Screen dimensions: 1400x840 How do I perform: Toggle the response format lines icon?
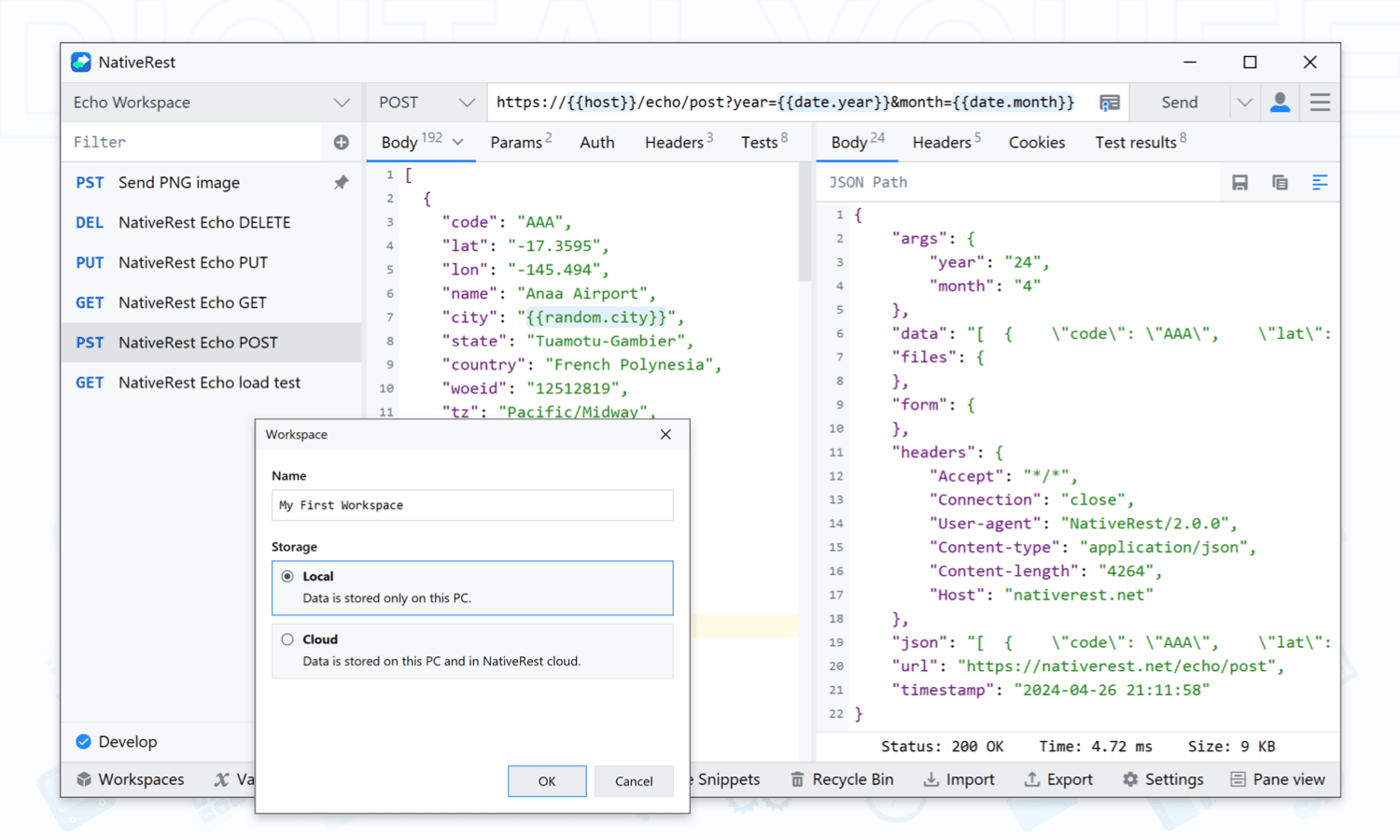pos(1320,183)
